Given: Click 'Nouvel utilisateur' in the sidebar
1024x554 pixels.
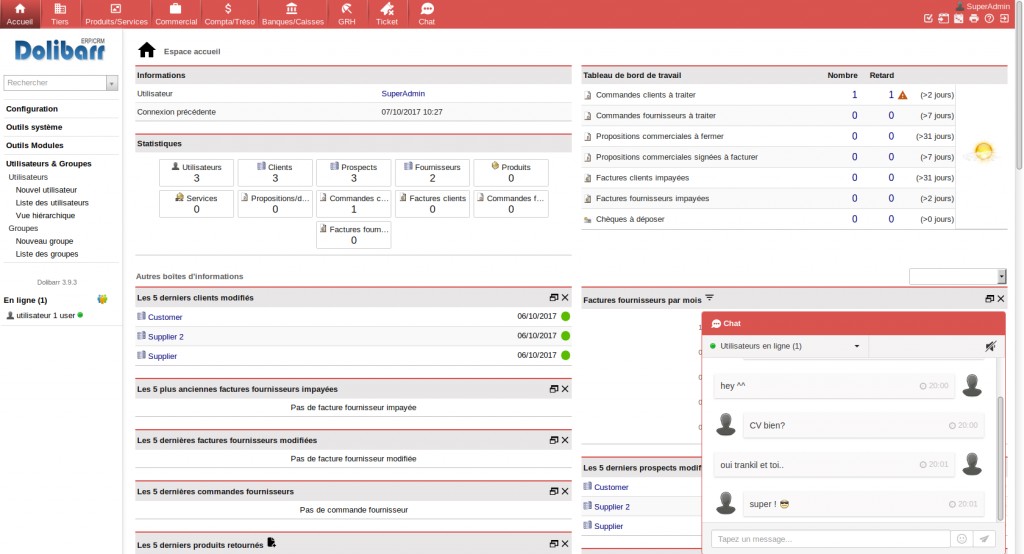Looking at the screenshot, I should (46, 189).
